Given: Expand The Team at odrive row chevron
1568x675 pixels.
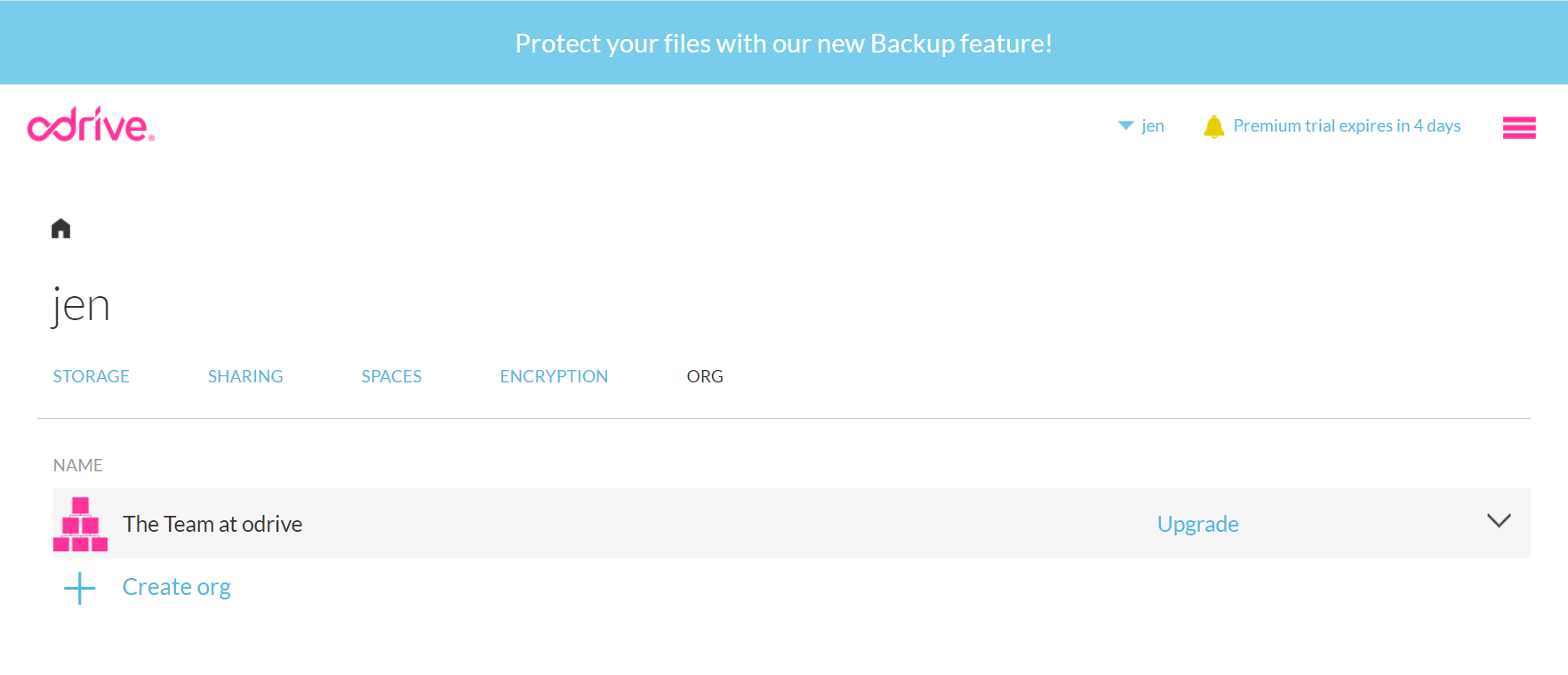Looking at the screenshot, I should point(1499,521).
